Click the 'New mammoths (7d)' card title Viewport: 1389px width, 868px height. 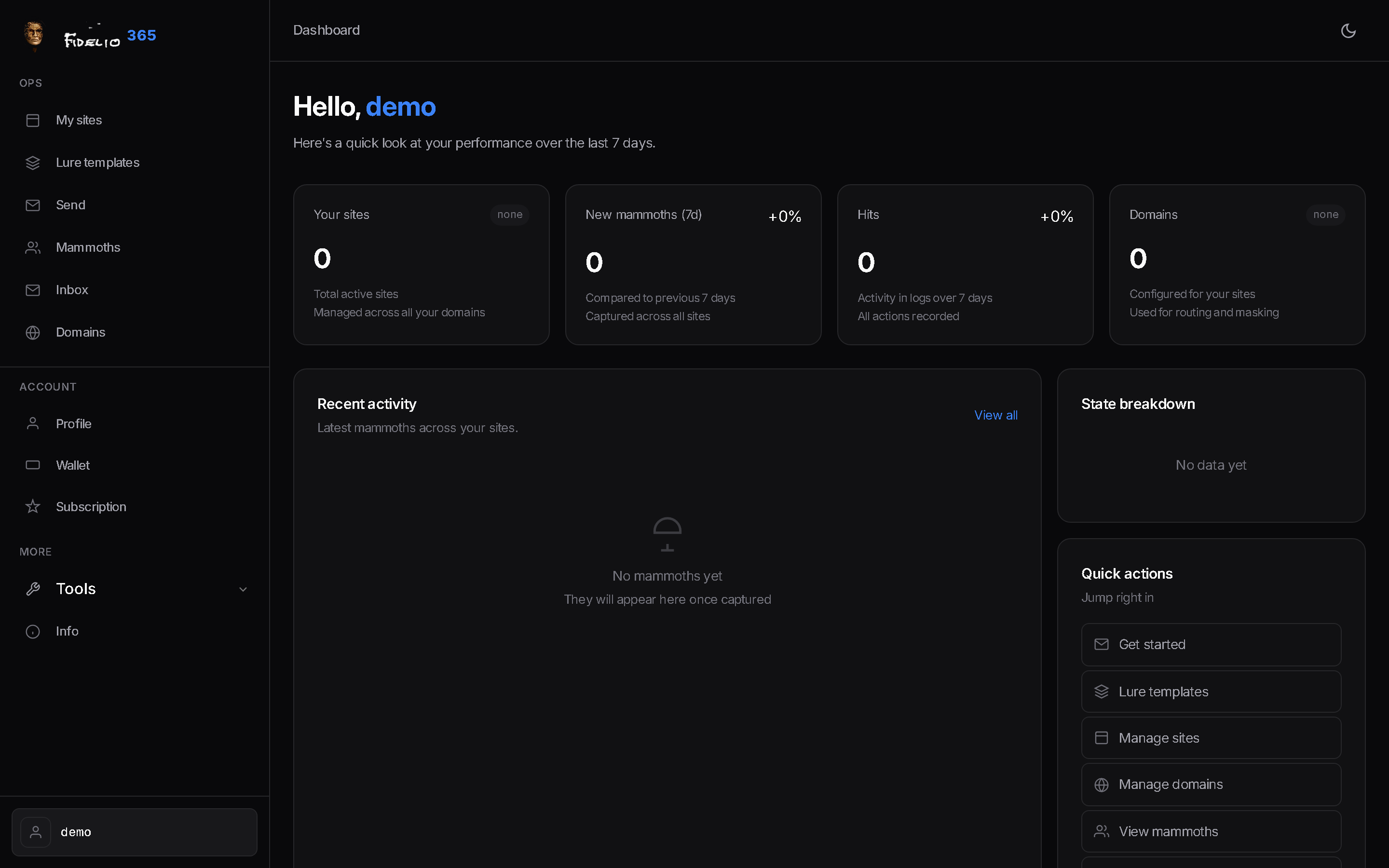(x=643, y=215)
